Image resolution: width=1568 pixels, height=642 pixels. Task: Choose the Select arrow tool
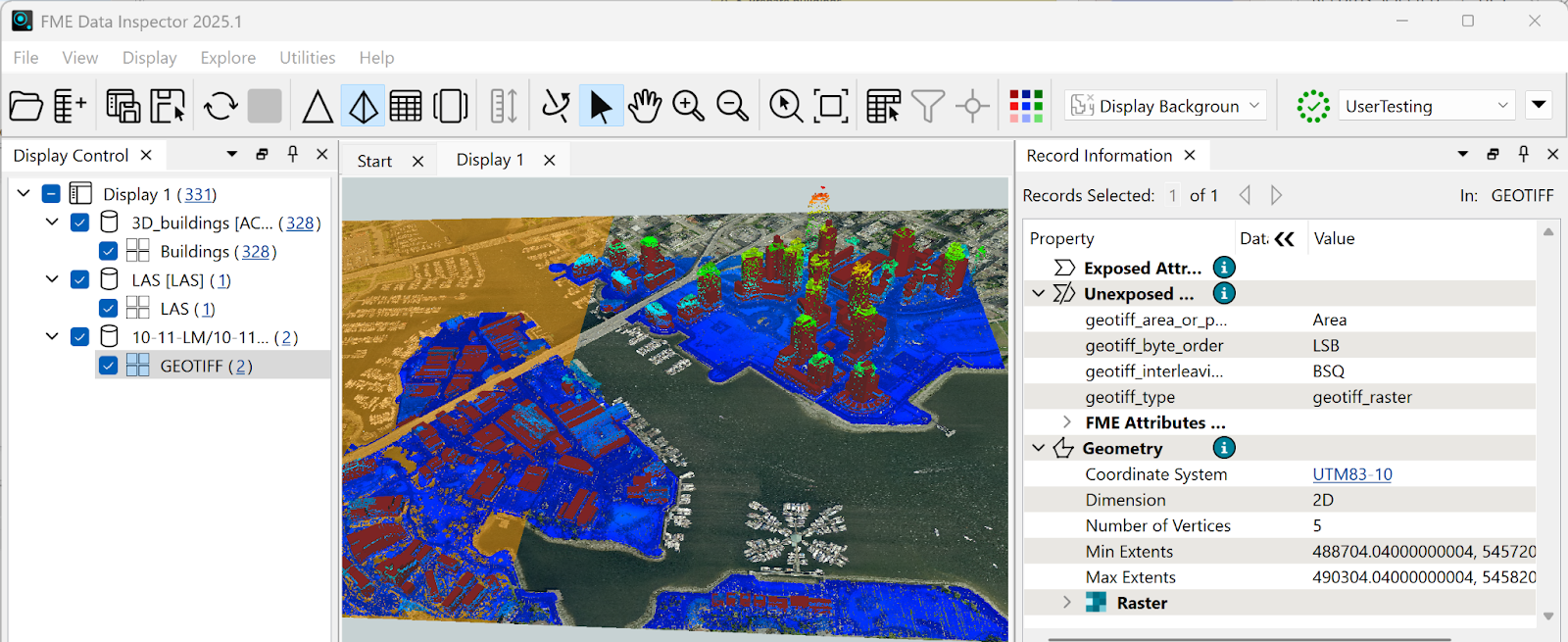[x=600, y=106]
